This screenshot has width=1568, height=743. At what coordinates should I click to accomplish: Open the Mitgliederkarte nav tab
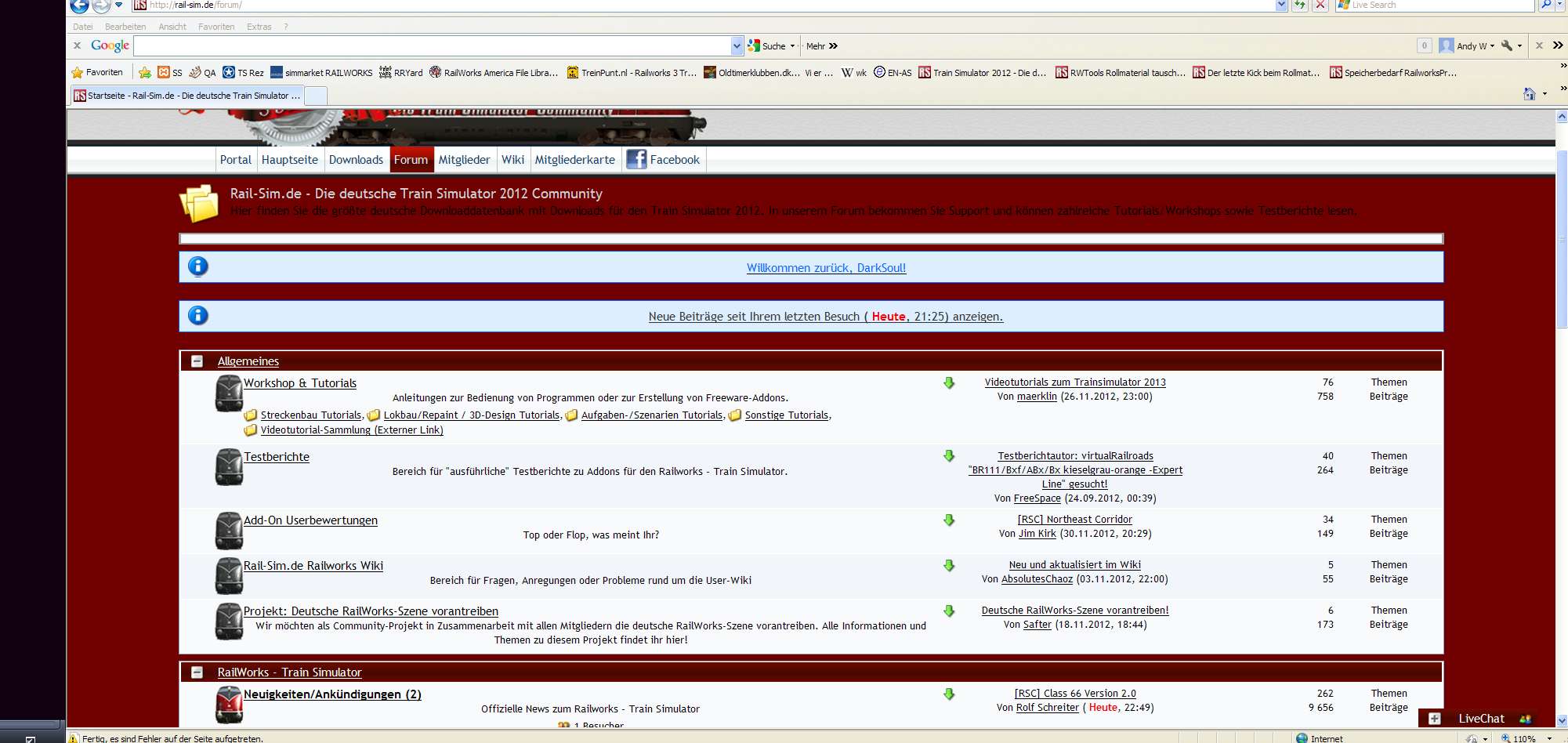575,160
